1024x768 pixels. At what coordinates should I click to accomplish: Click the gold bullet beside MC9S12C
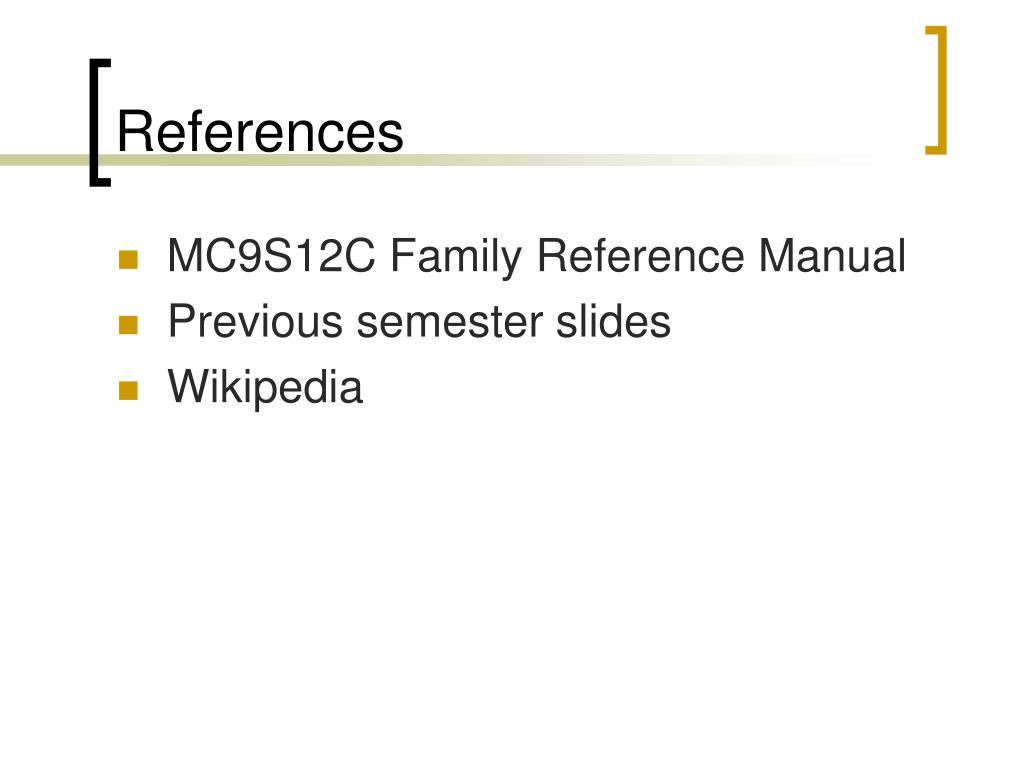point(128,260)
